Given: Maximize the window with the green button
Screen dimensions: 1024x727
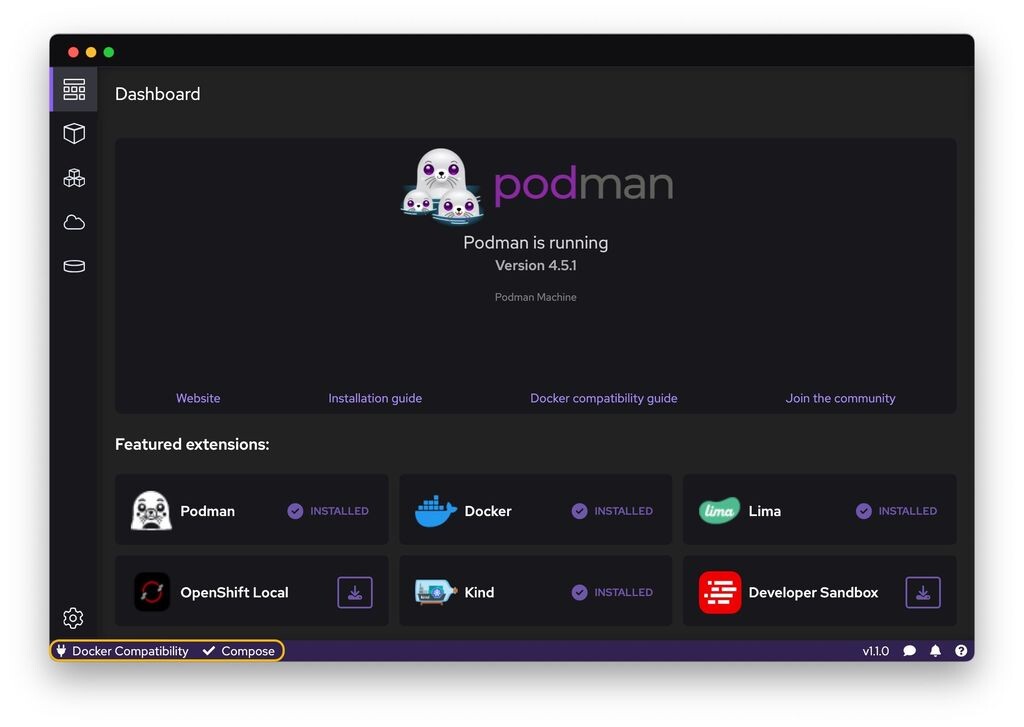Looking at the screenshot, I should click(109, 52).
